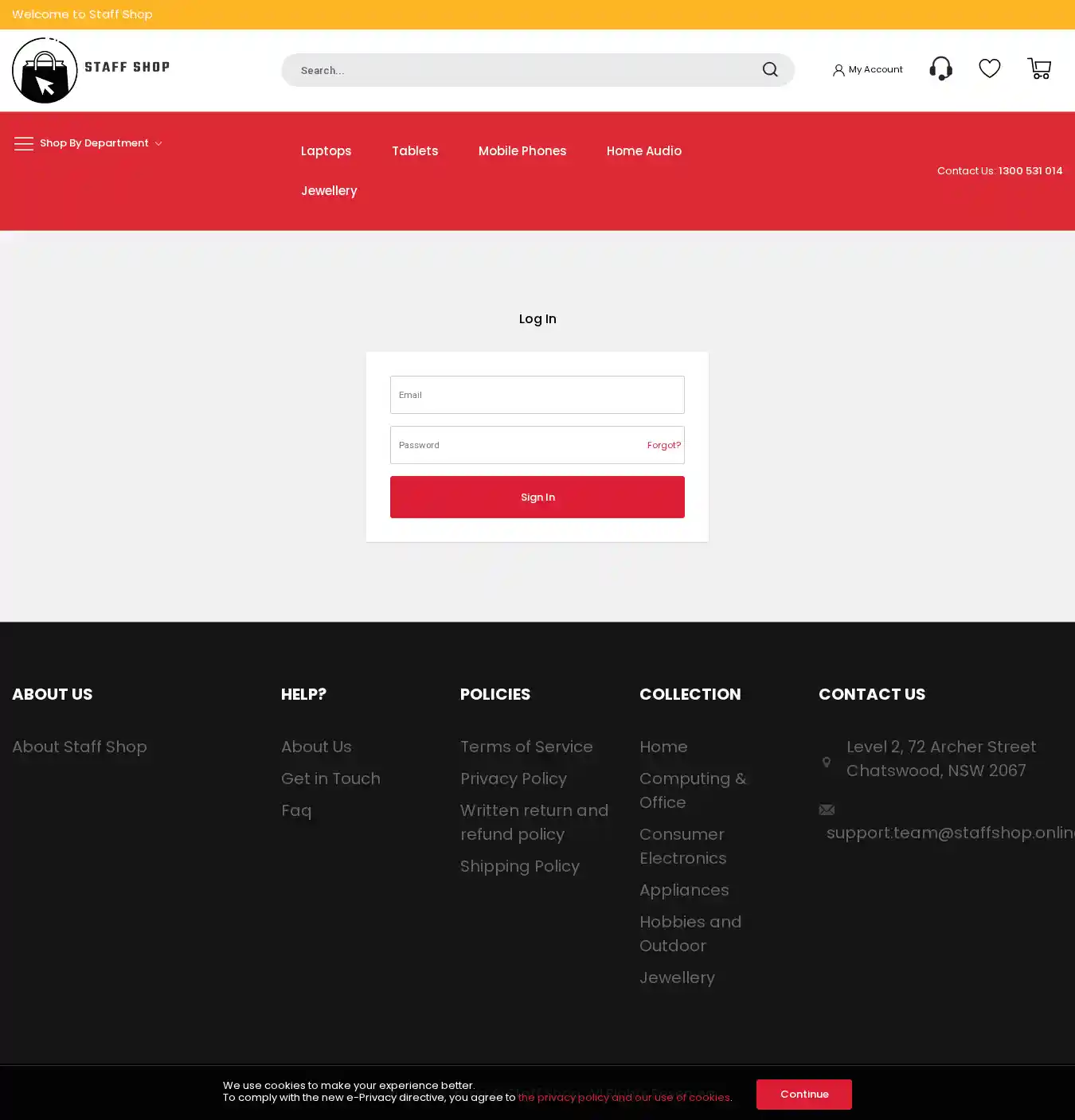Open the shopping cart icon
Viewport: 1075px width, 1120px height.
tap(1039, 68)
